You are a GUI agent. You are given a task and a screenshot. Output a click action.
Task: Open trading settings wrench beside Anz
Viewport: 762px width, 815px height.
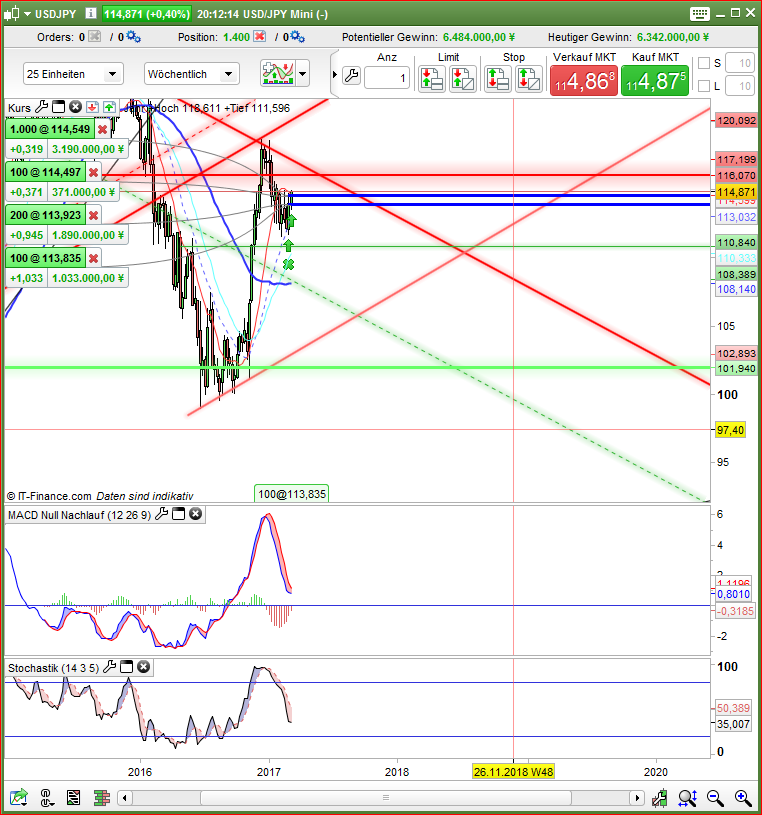coord(351,76)
